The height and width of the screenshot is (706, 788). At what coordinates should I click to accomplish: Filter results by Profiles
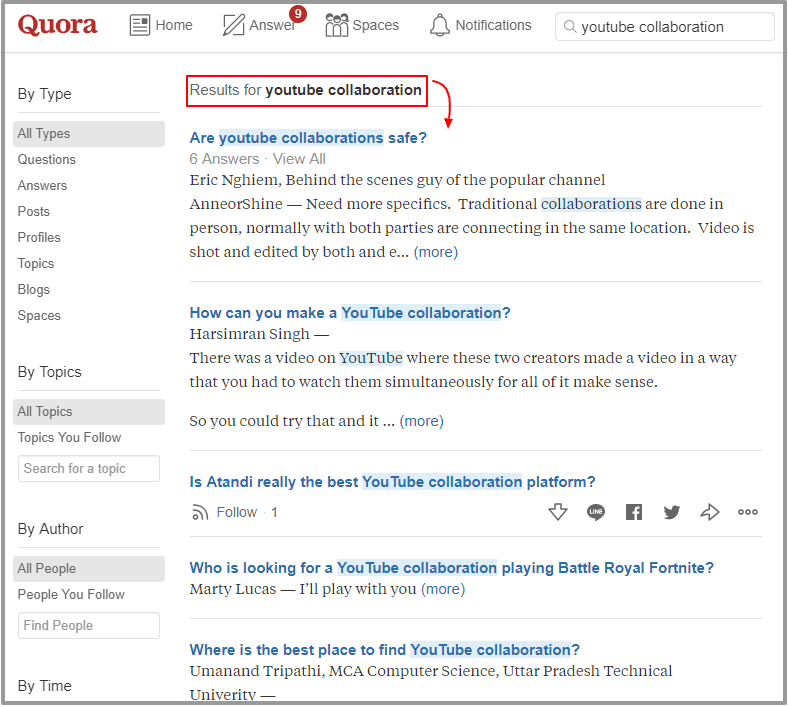point(39,237)
